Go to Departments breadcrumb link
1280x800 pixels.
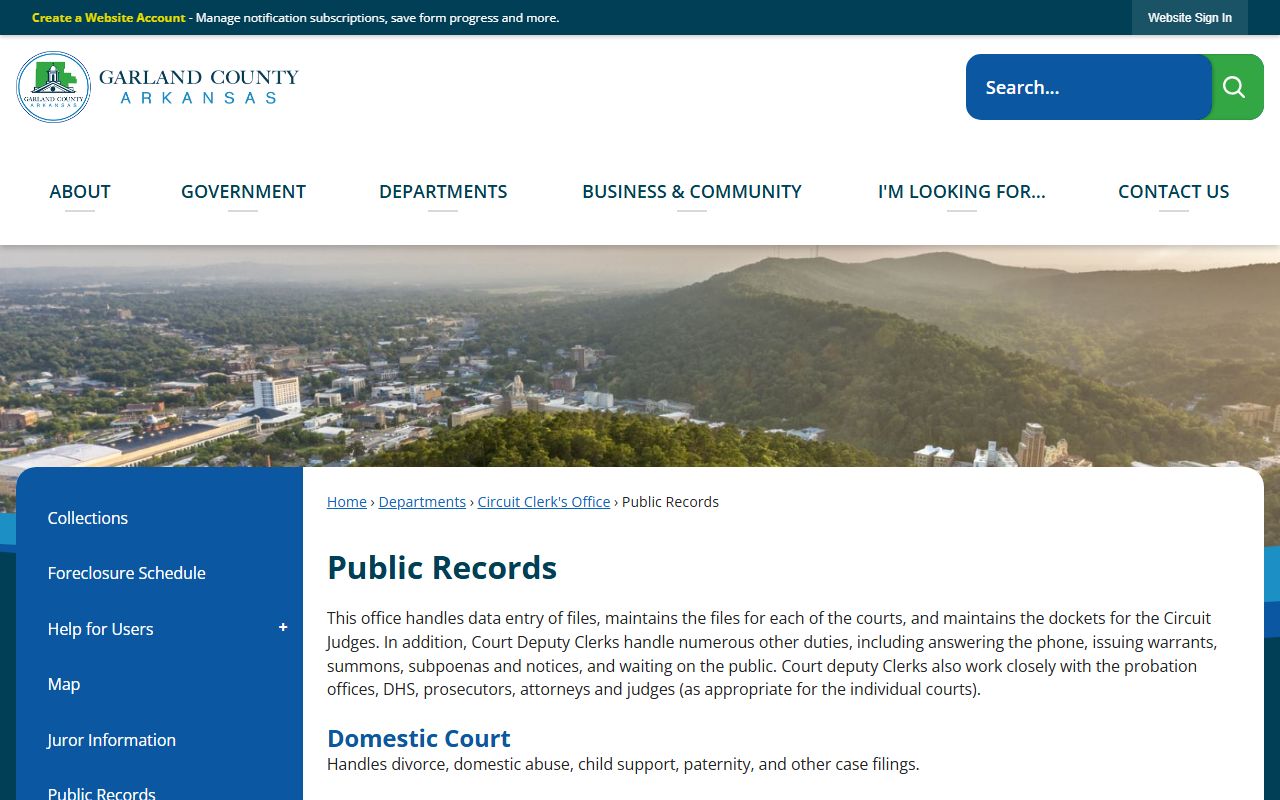(x=422, y=502)
